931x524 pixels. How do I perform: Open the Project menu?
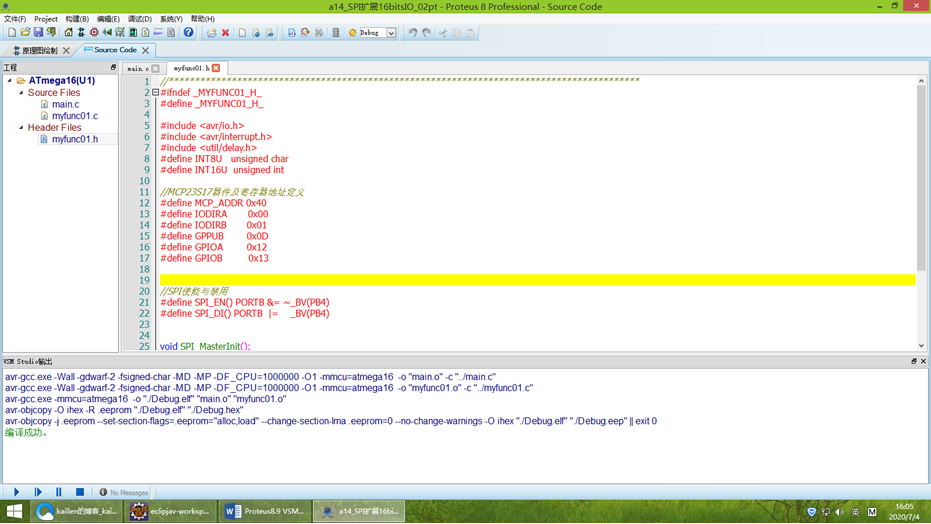(x=46, y=19)
